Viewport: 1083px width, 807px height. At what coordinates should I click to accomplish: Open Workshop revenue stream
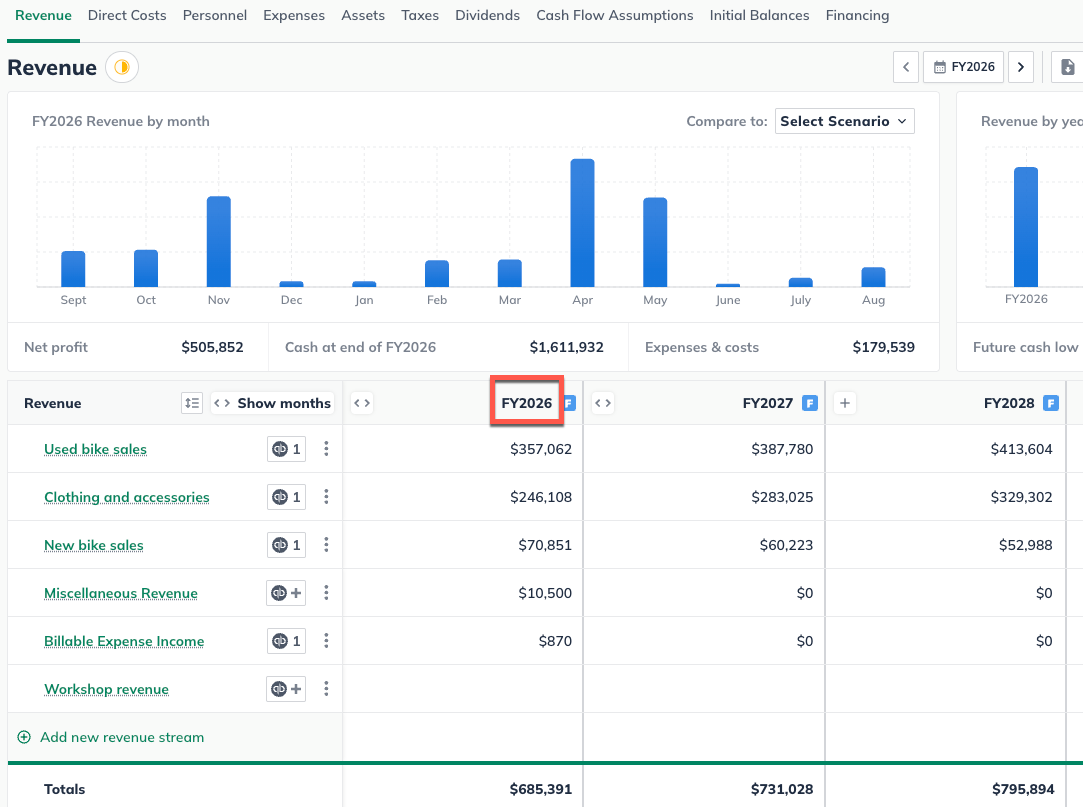[x=106, y=689]
